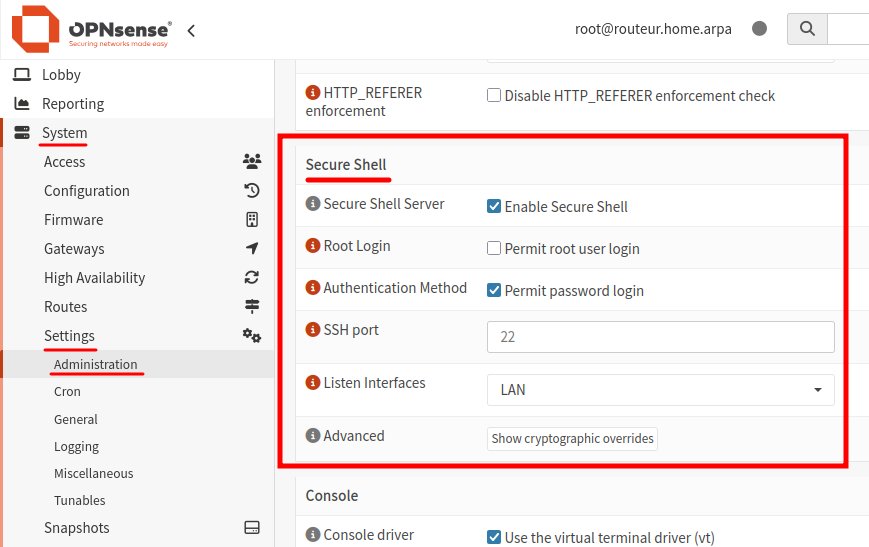869x547 pixels.
Task: Click the info icon beside Secure Shell Server
Action: (312, 204)
